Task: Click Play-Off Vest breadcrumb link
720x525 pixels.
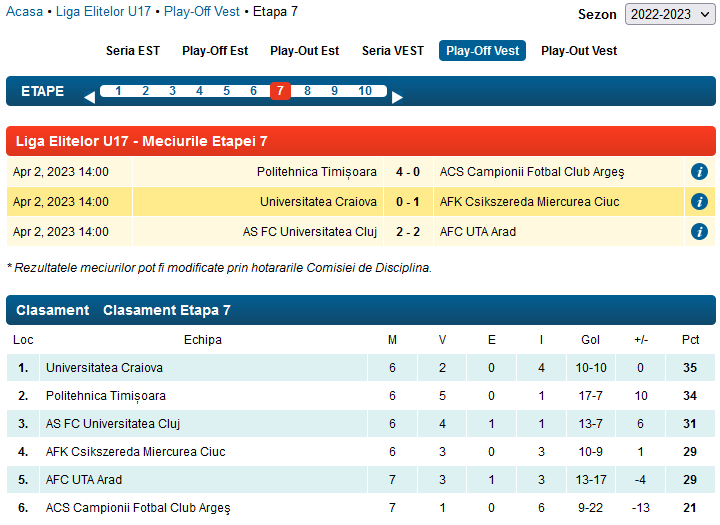Action: (201, 12)
